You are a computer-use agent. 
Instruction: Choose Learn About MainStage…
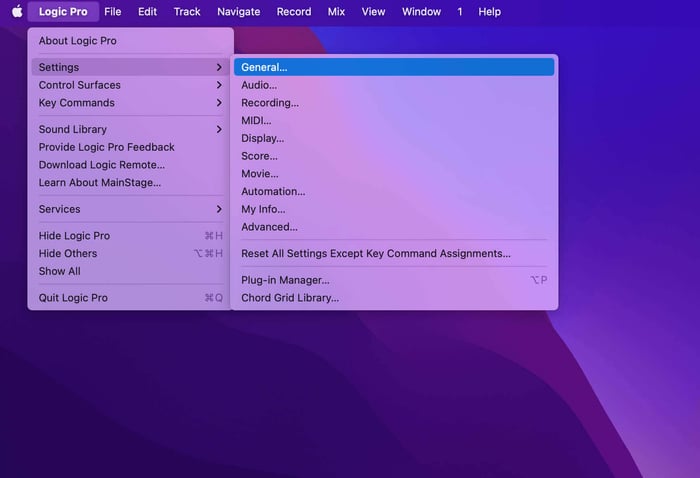pos(130,183)
